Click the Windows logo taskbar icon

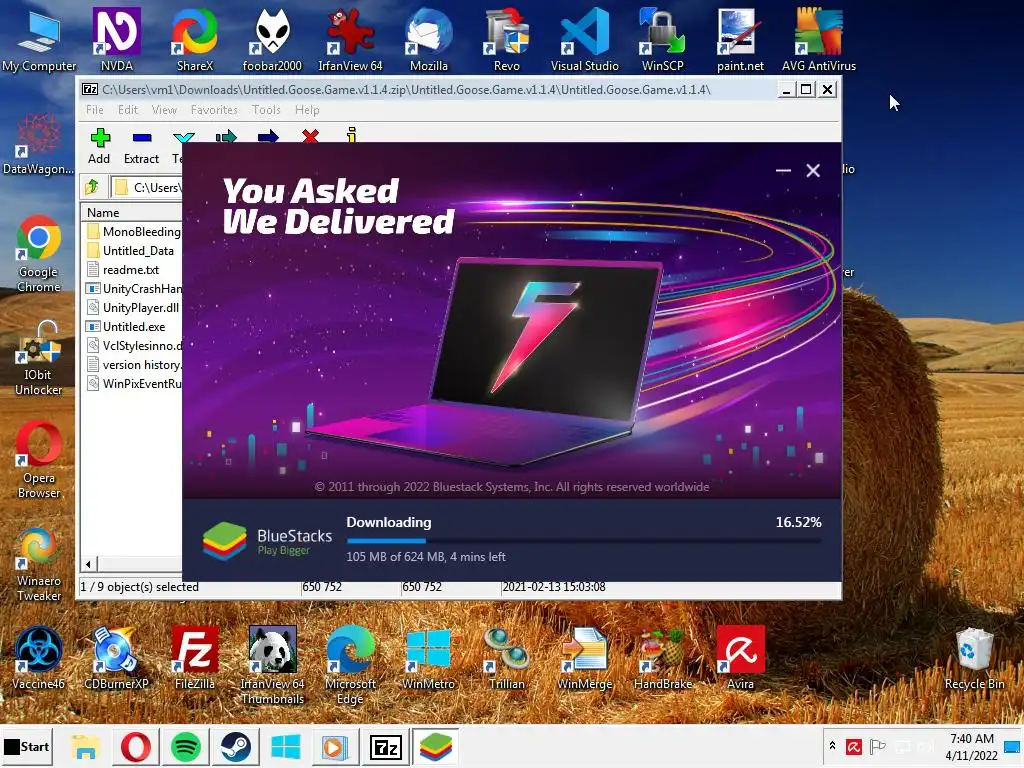[x=285, y=746]
